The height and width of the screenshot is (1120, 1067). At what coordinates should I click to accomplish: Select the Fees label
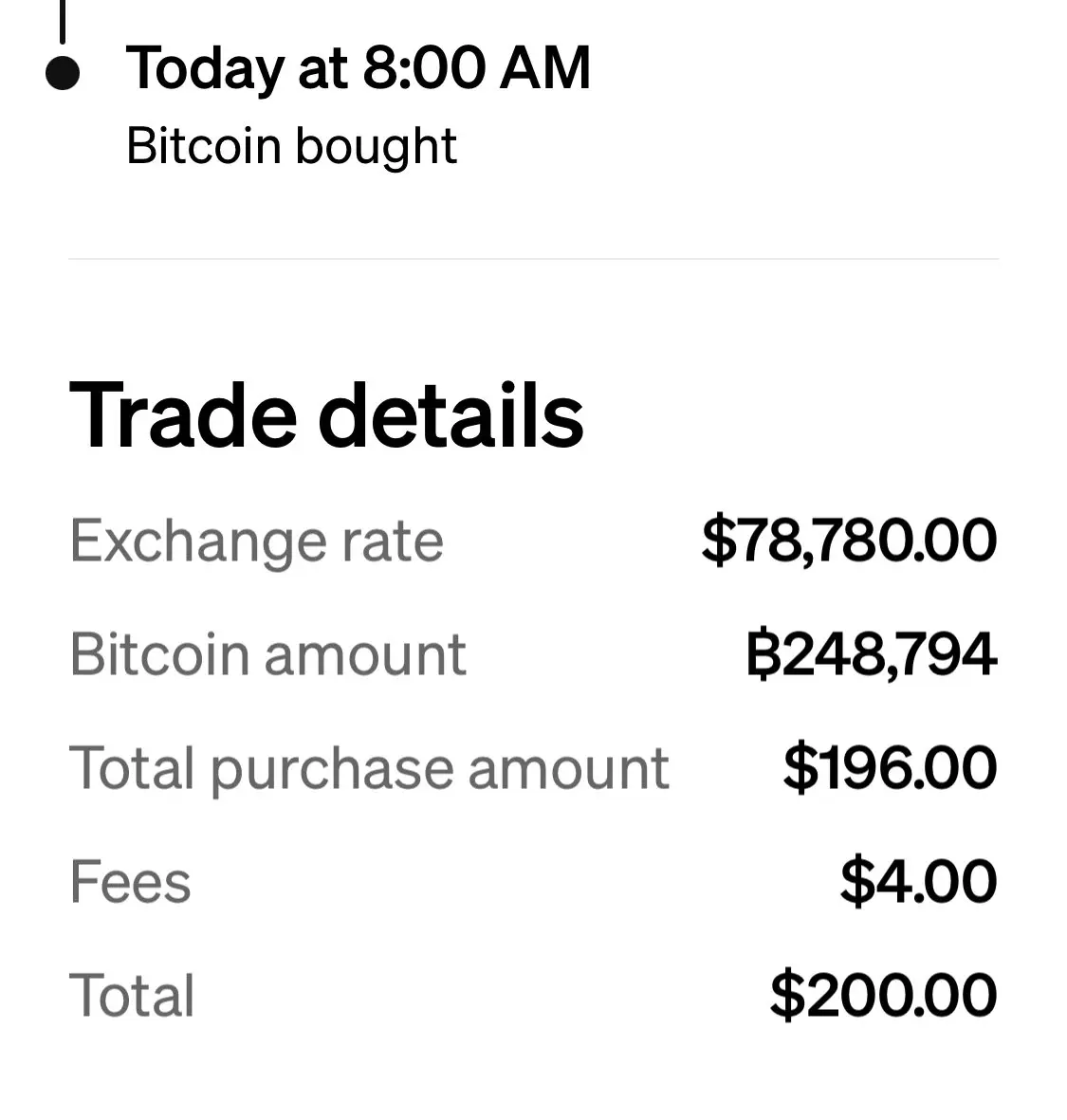[130, 882]
